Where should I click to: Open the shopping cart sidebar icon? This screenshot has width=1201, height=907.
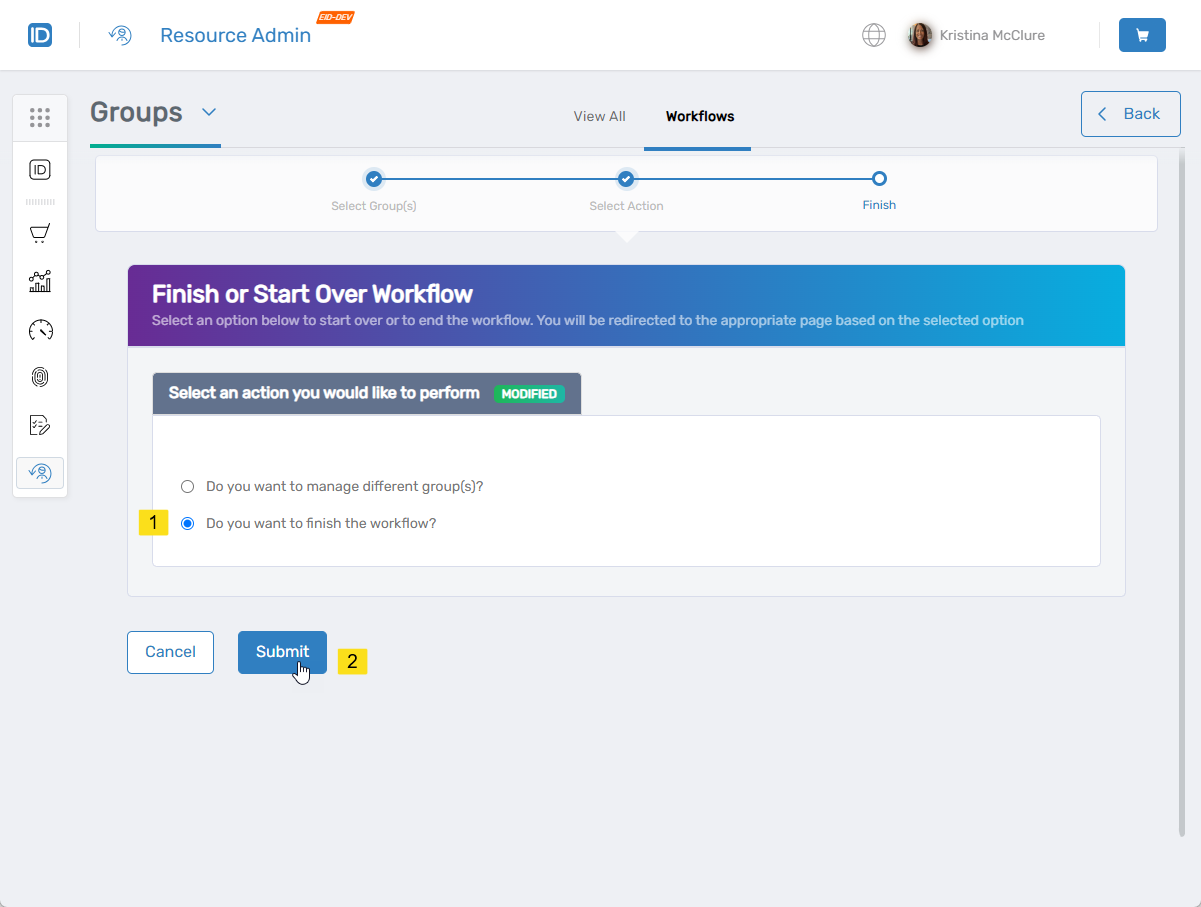click(x=40, y=233)
